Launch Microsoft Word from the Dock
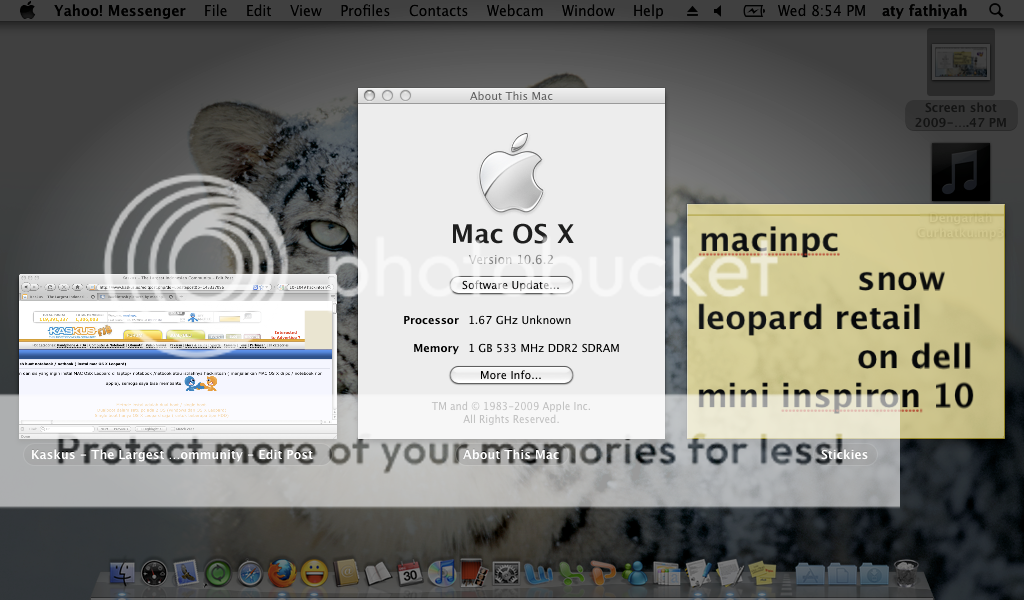 click(538, 574)
